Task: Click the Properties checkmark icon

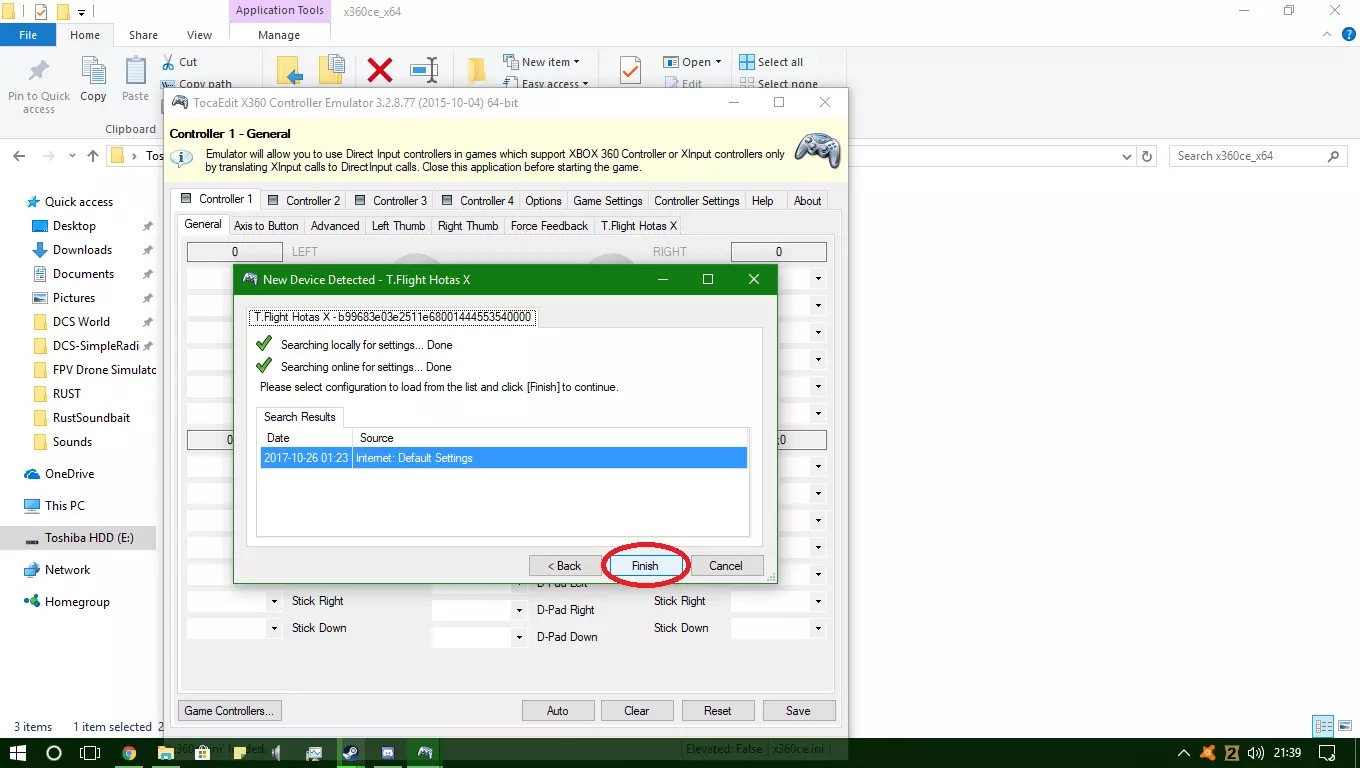Action: pyautogui.click(x=630, y=71)
